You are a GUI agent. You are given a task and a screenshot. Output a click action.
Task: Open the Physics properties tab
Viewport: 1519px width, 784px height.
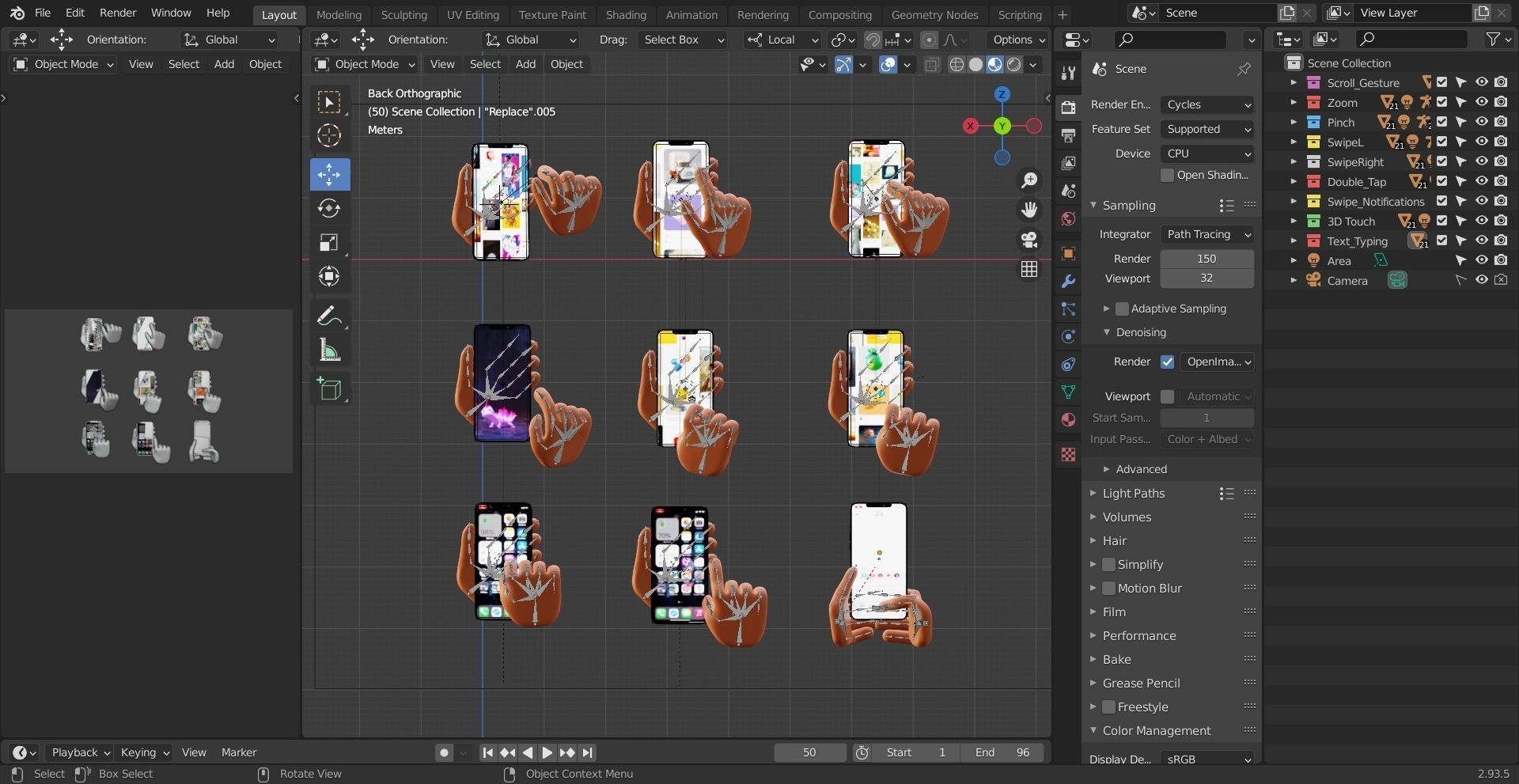coord(1068,336)
